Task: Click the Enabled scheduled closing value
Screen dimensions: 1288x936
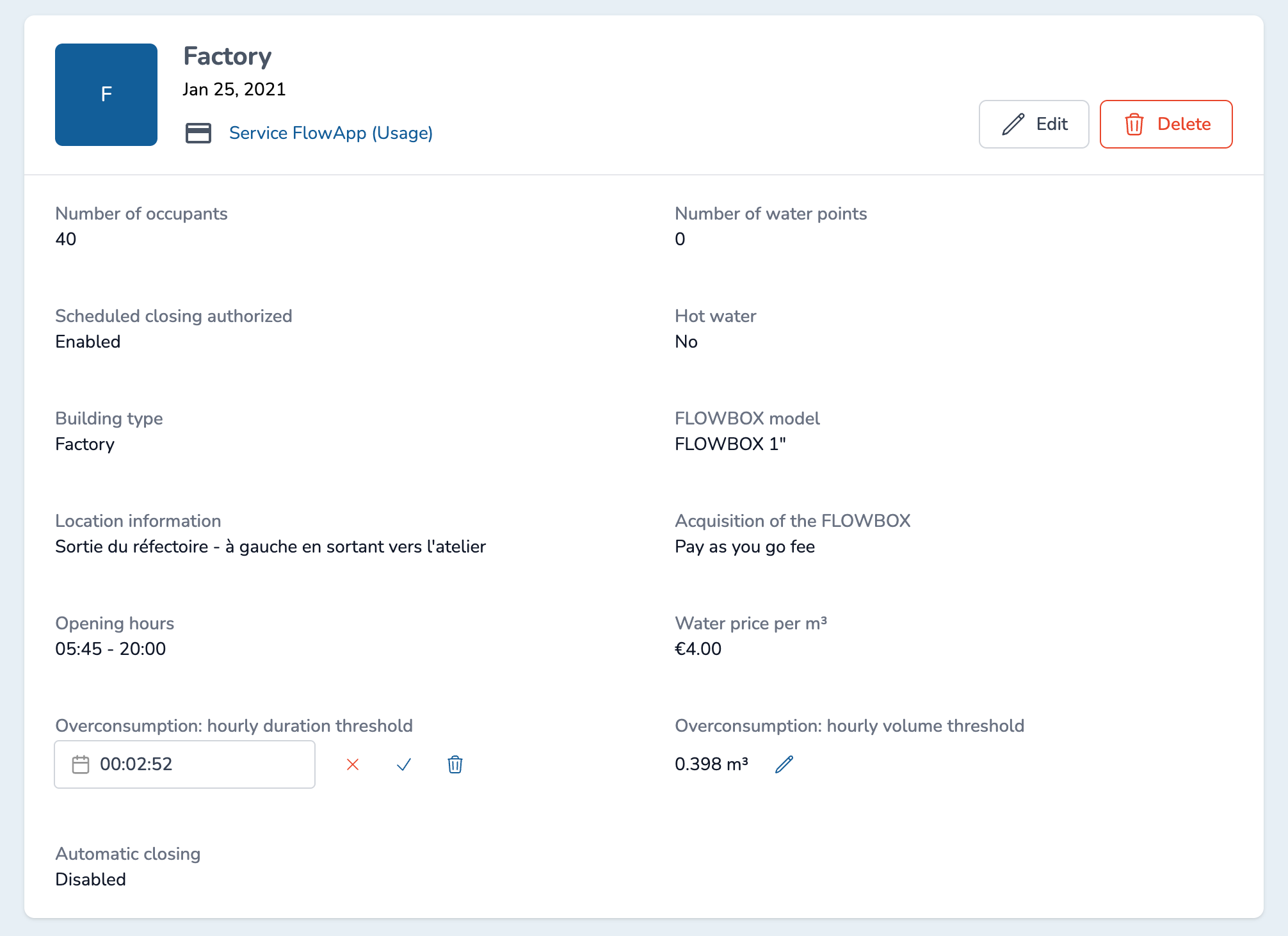Action: click(88, 342)
